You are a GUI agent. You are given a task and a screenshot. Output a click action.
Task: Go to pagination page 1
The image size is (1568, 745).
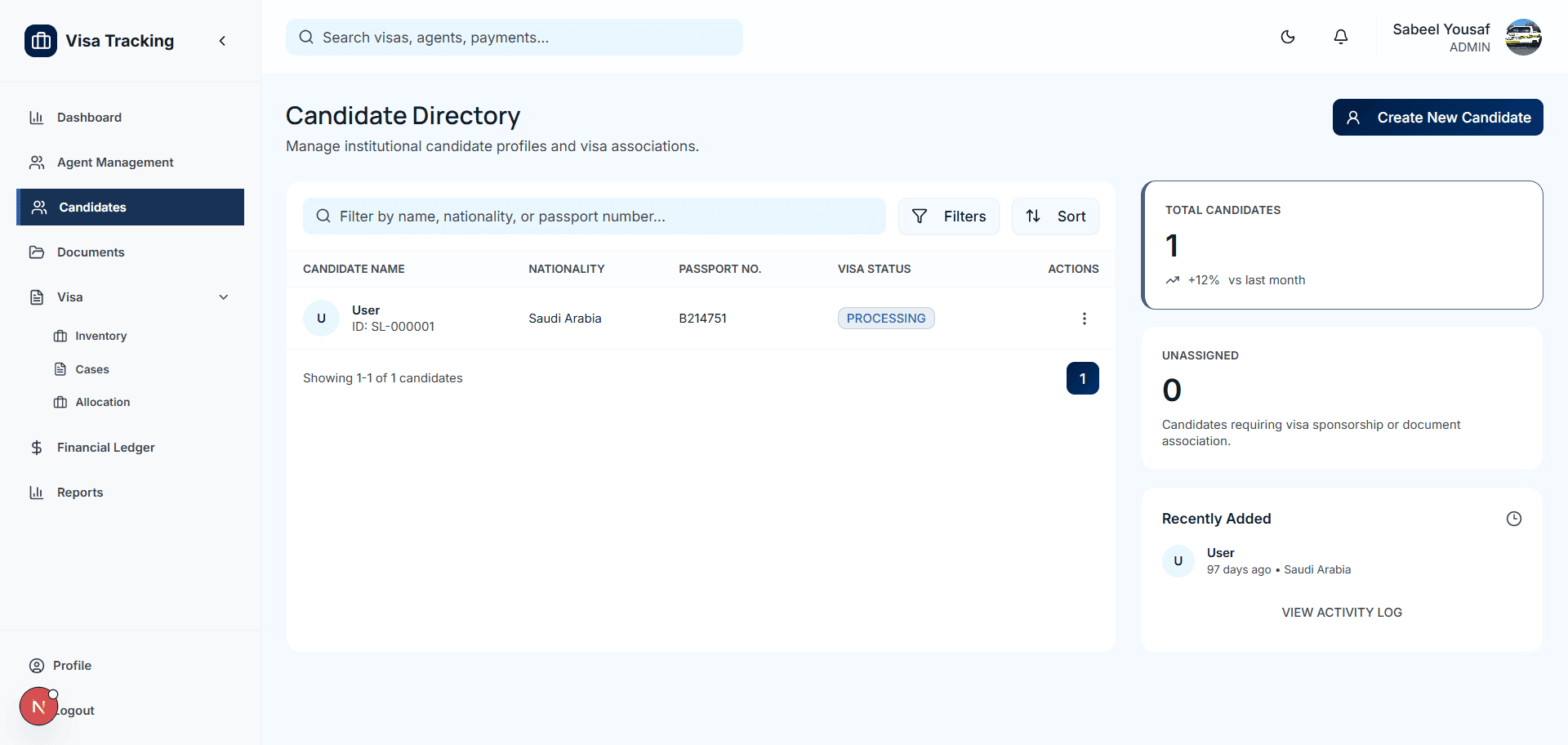[1083, 378]
